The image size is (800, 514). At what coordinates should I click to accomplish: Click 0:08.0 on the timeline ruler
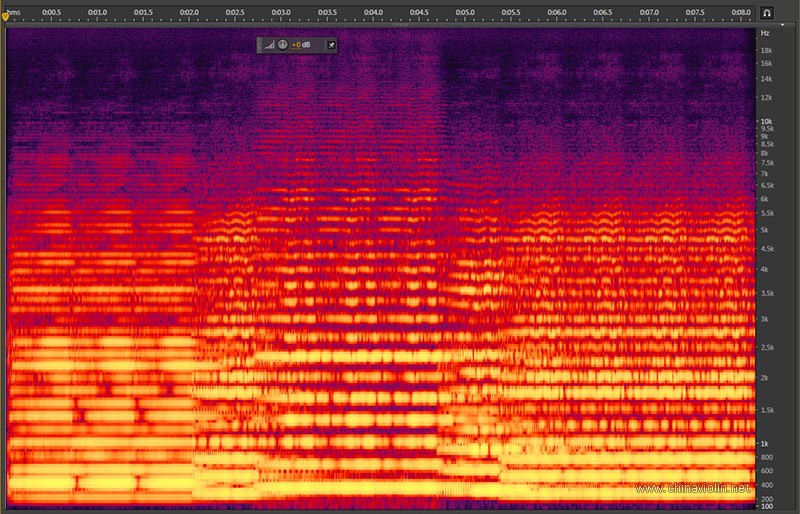[740, 11]
